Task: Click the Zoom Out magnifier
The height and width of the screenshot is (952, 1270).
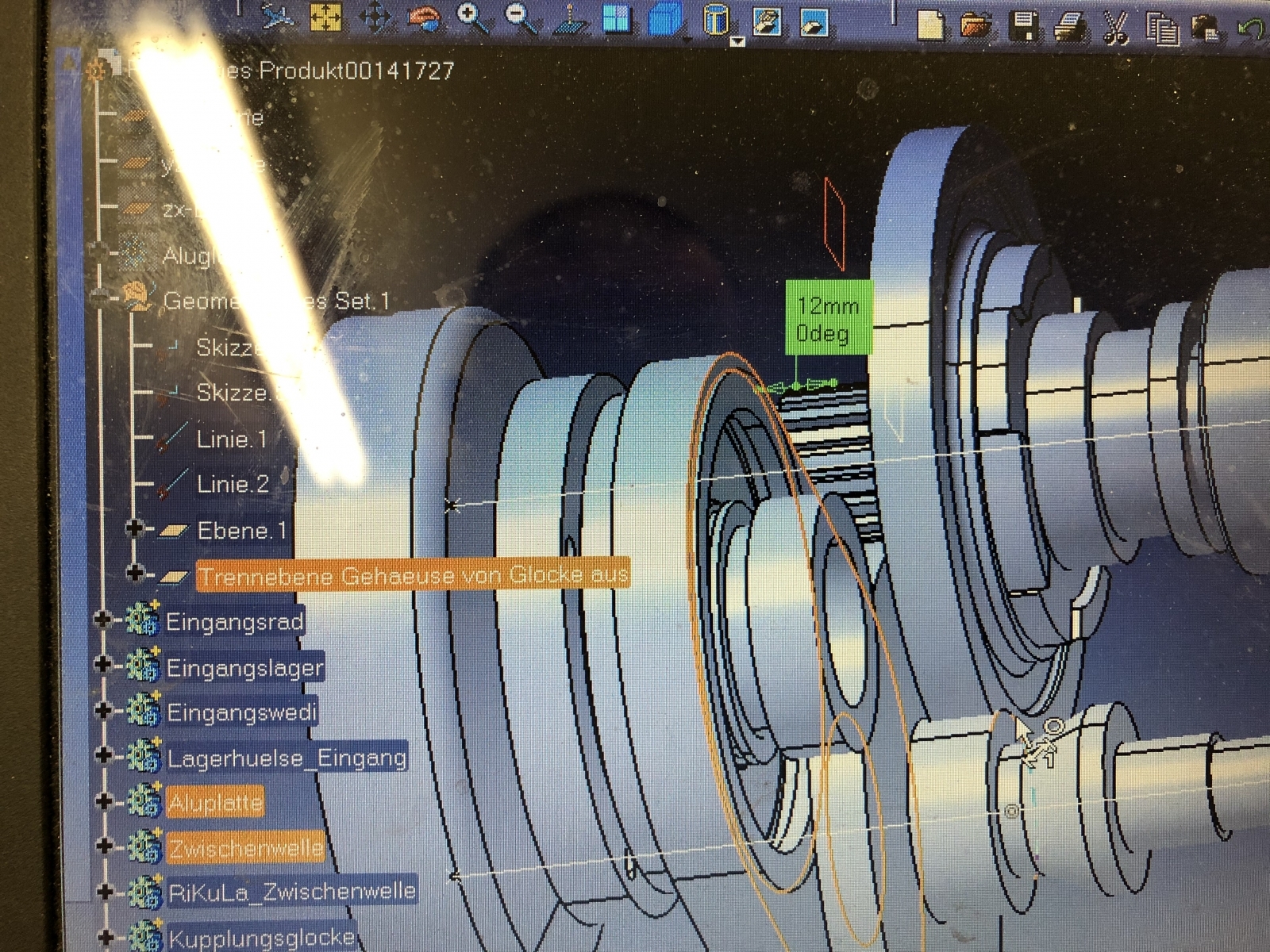Action: pos(521,17)
